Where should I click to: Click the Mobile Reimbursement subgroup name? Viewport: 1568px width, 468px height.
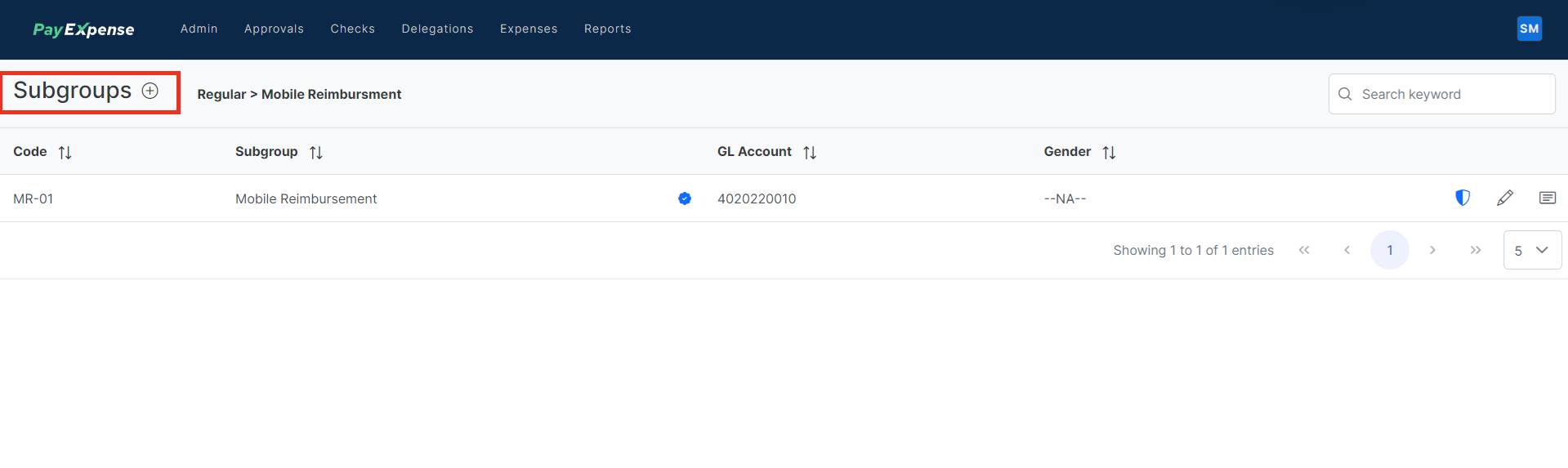coord(306,198)
